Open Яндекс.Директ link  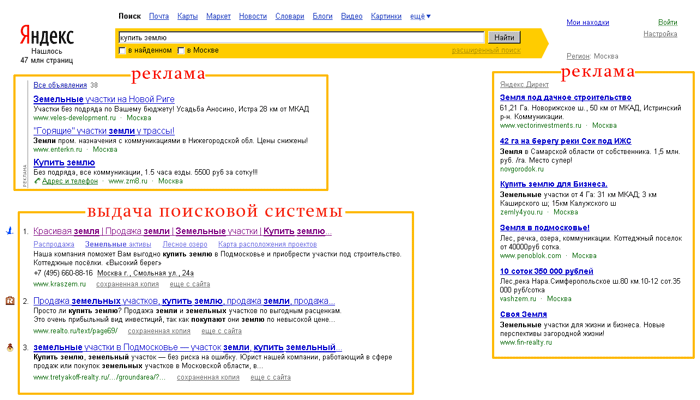pos(524,84)
